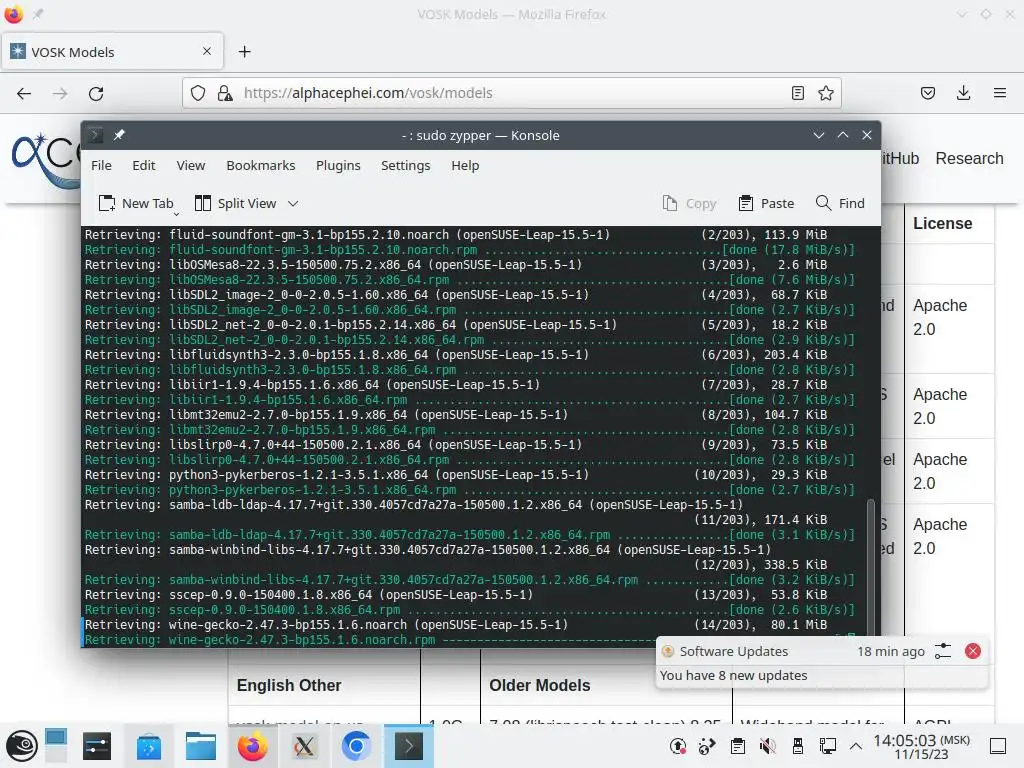Open the Konsole File menu
This screenshot has height=768, width=1024.
101,166
